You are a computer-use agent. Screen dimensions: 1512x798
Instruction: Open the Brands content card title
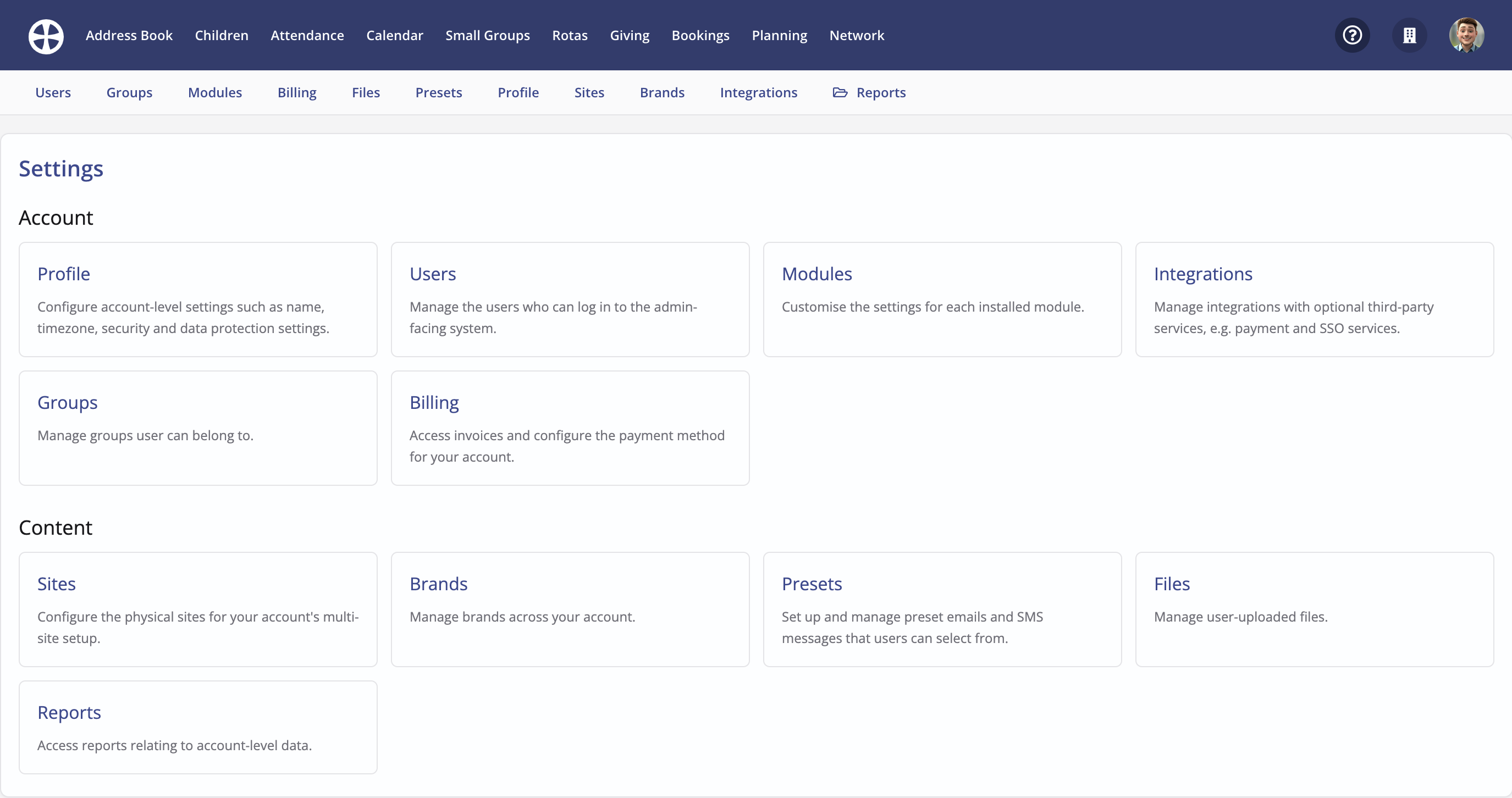438,584
